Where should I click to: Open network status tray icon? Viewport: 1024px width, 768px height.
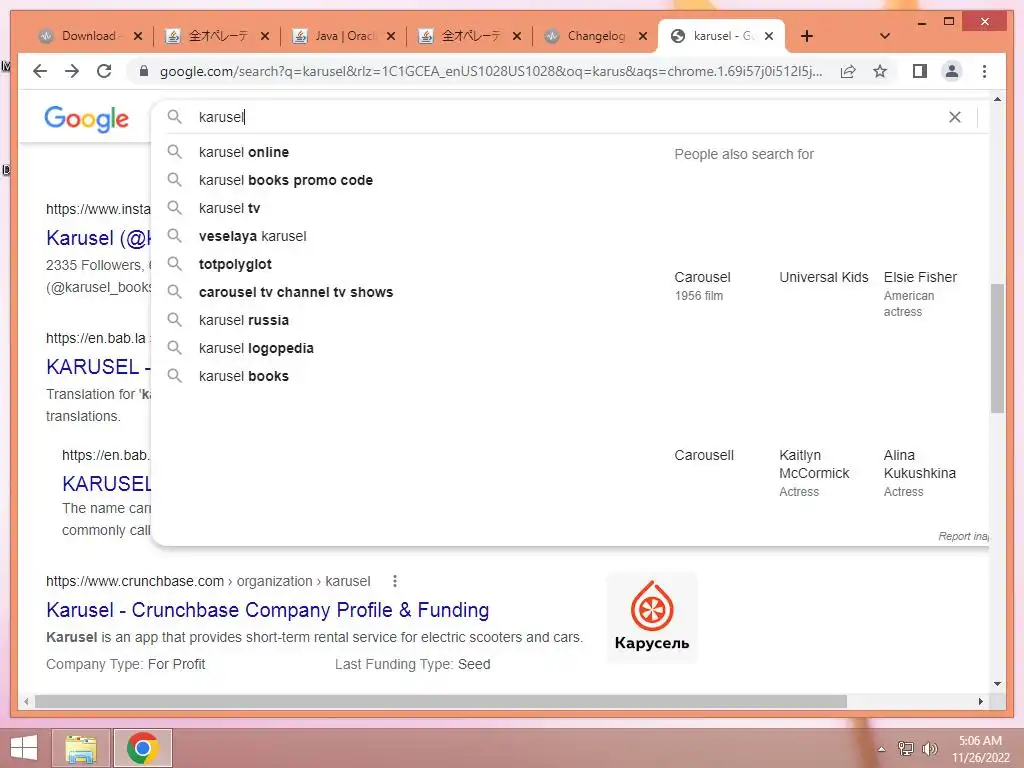906,748
